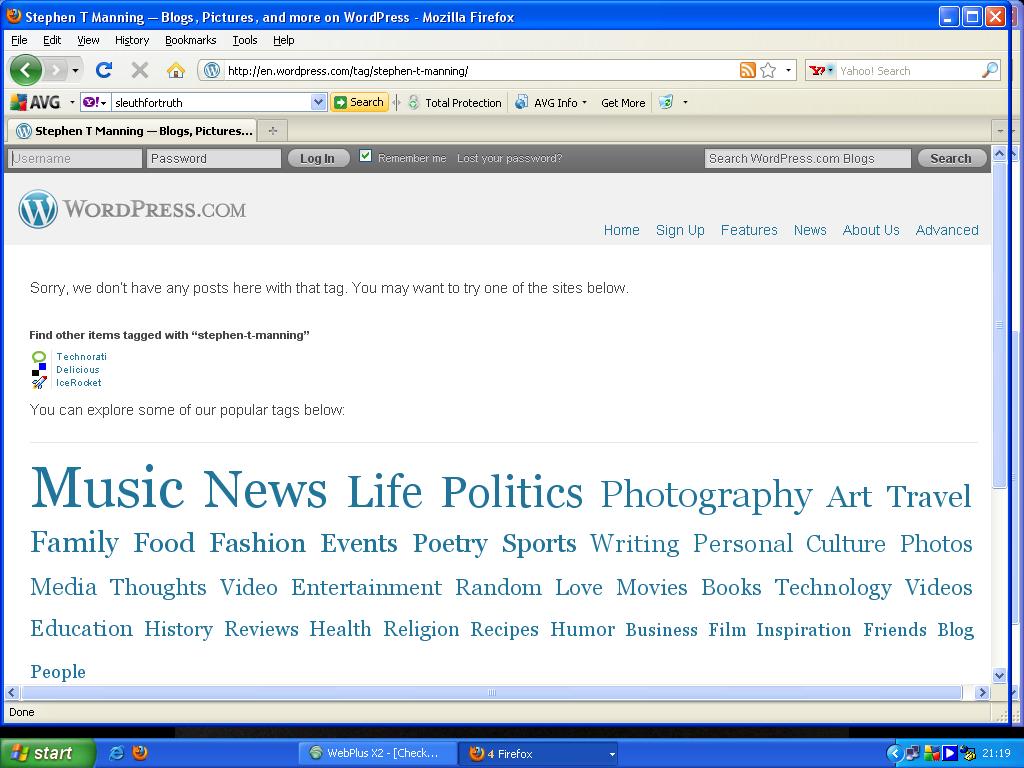
Task: Open the Music tag link
Action: (x=107, y=488)
